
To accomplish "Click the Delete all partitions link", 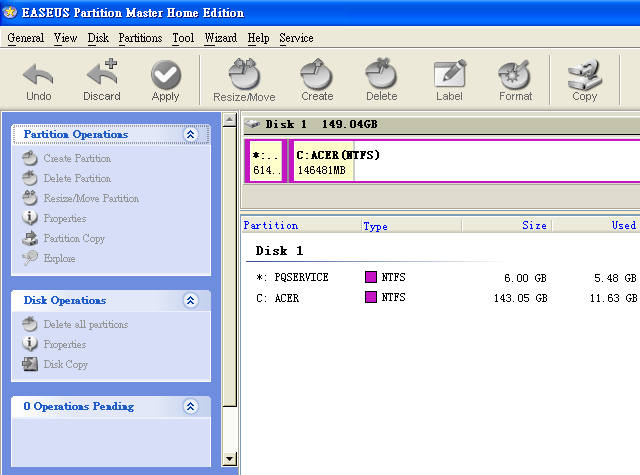I will pyautogui.click(x=86, y=324).
